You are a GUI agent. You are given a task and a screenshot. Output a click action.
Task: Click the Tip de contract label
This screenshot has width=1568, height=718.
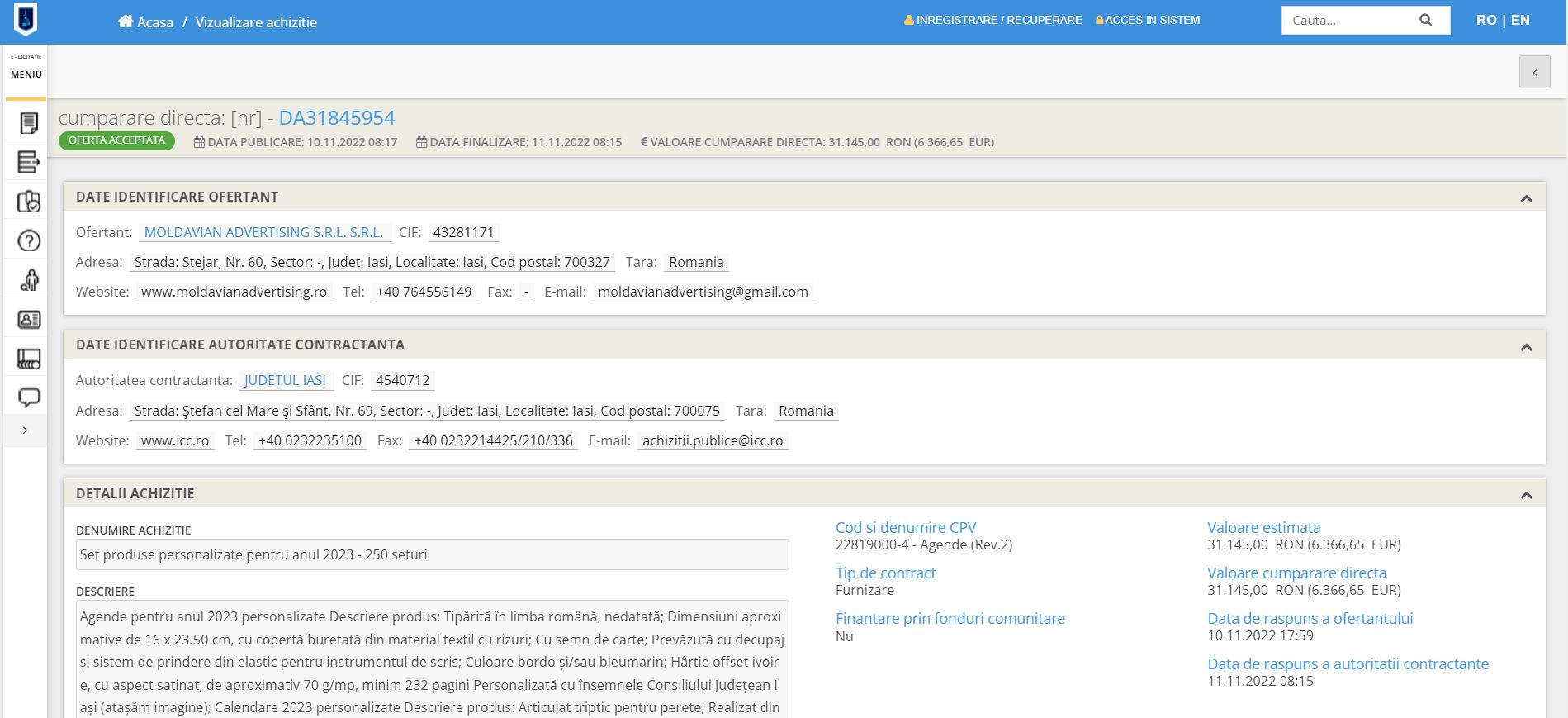click(x=885, y=573)
